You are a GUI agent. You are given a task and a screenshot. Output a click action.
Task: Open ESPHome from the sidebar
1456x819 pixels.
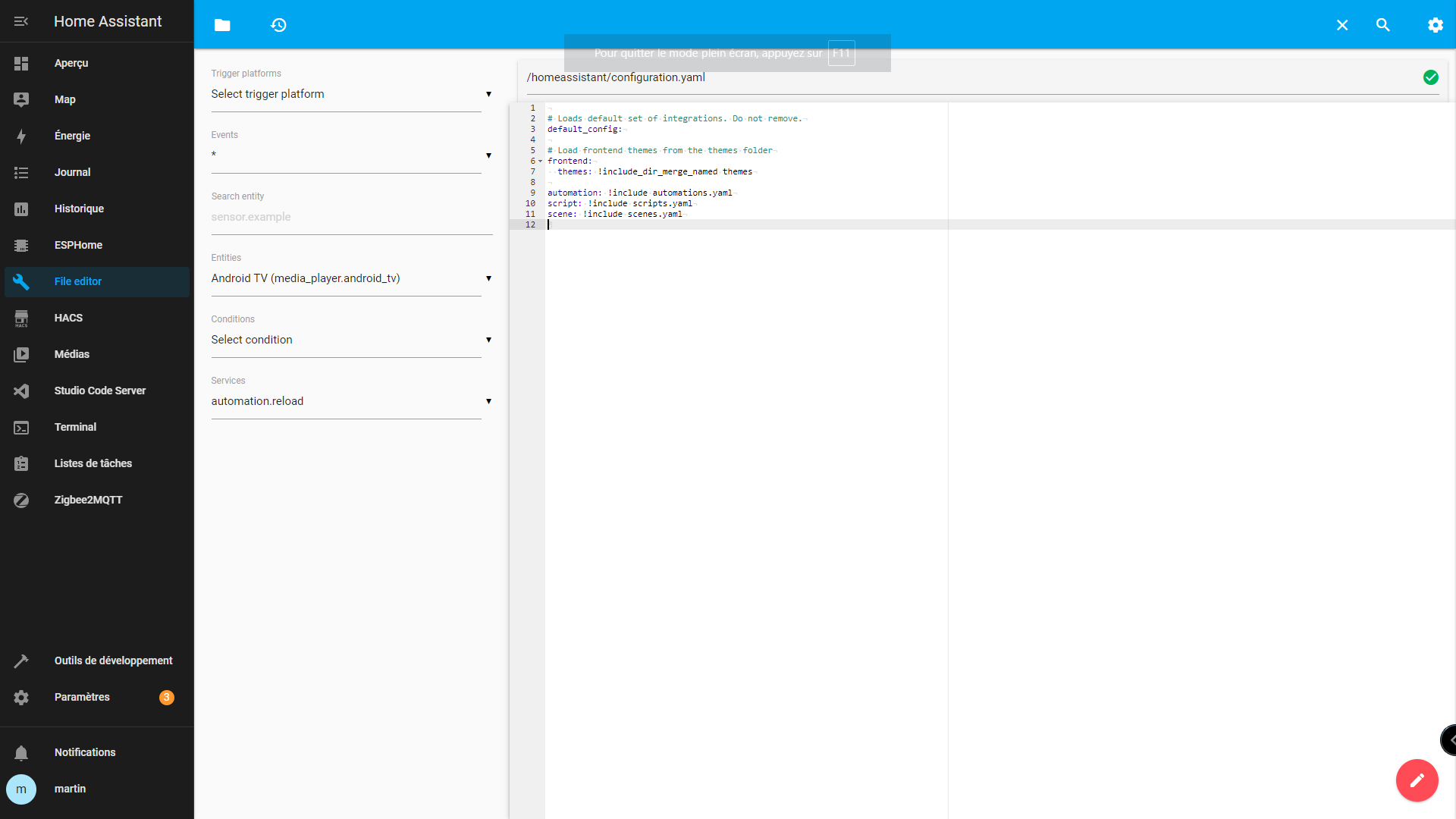78,245
